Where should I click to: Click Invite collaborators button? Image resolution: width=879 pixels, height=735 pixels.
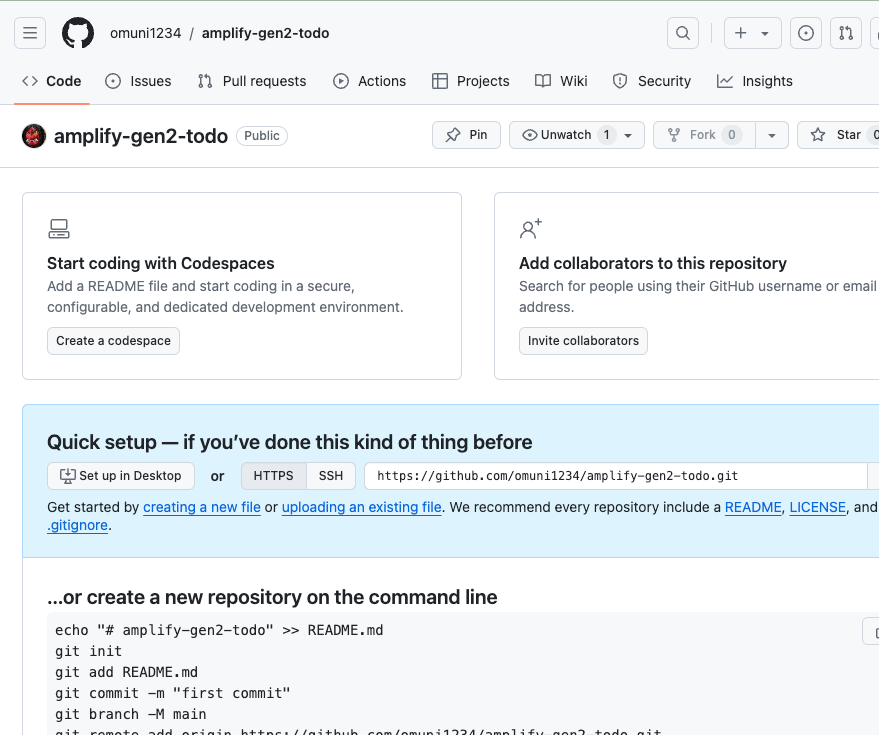[583, 341]
